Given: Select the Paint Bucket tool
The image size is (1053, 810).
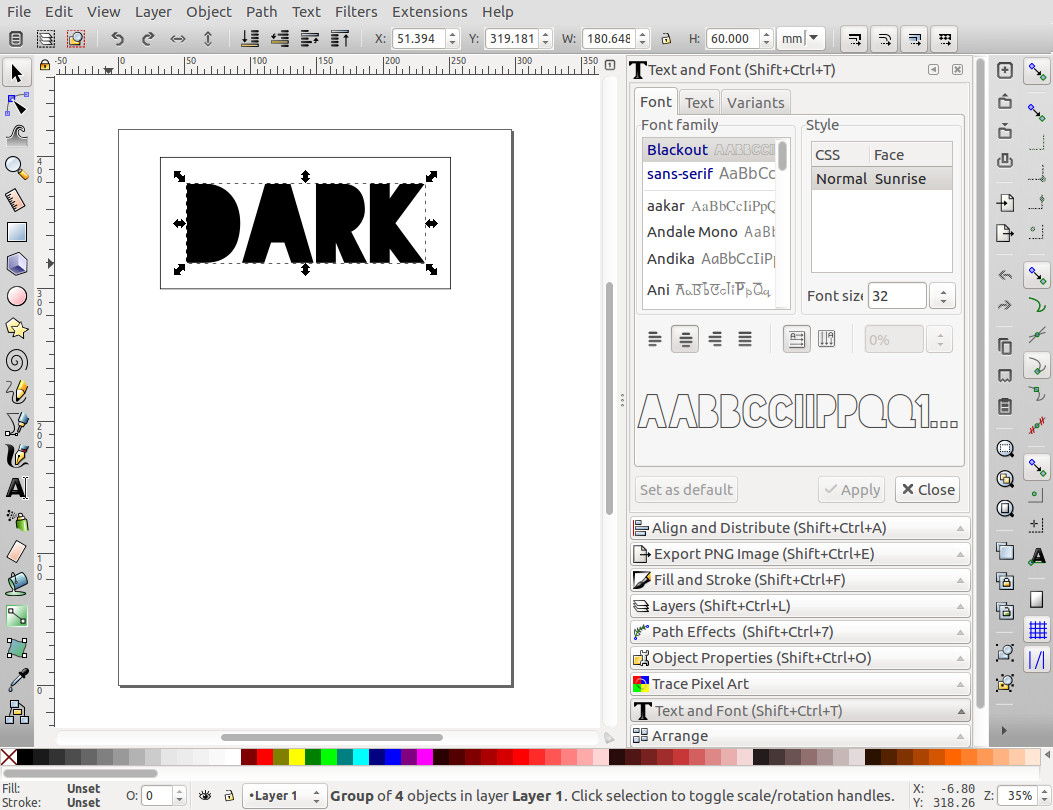Looking at the screenshot, I should (x=17, y=584).
